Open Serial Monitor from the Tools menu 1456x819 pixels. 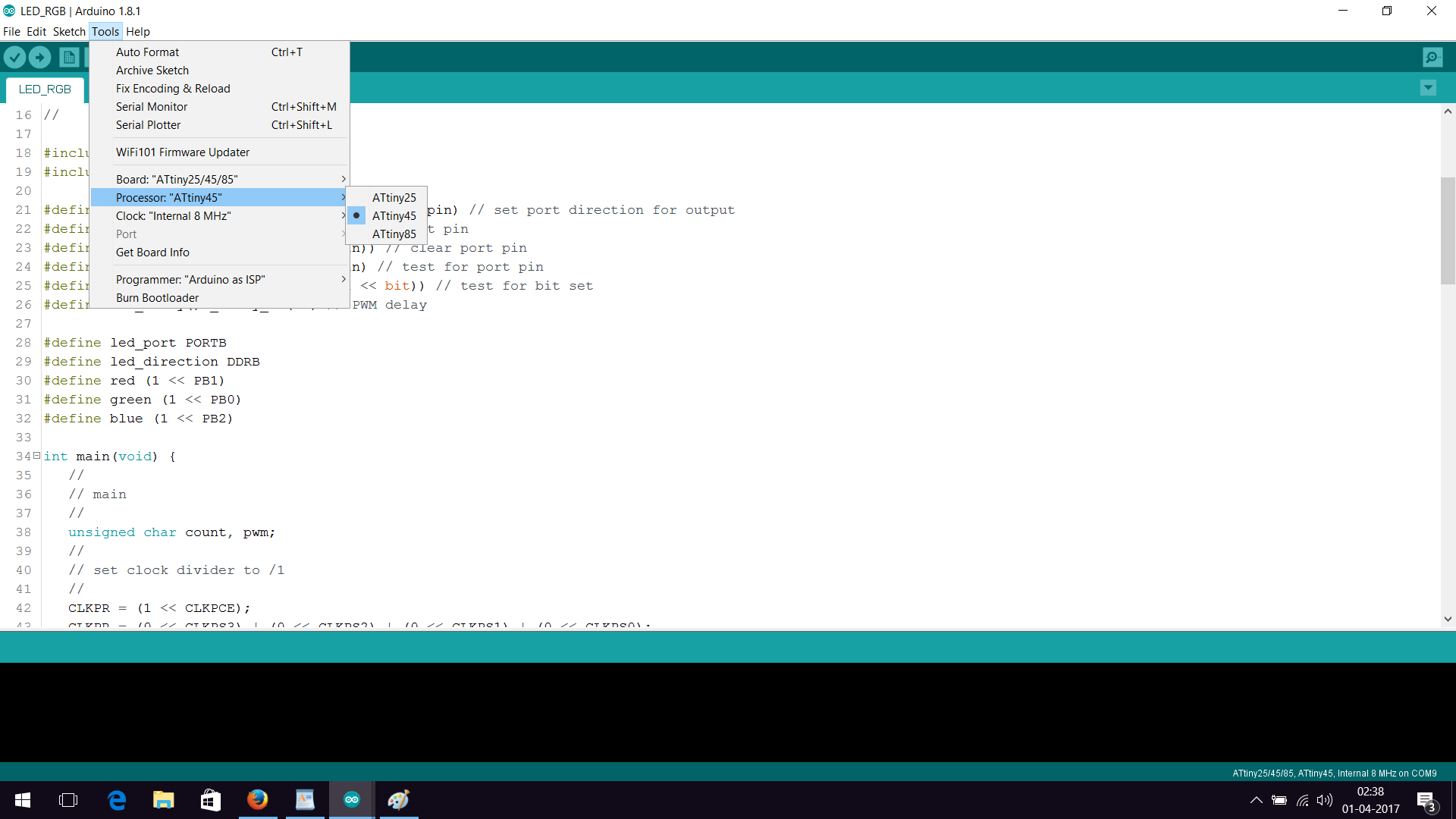[x=219, y=106]
